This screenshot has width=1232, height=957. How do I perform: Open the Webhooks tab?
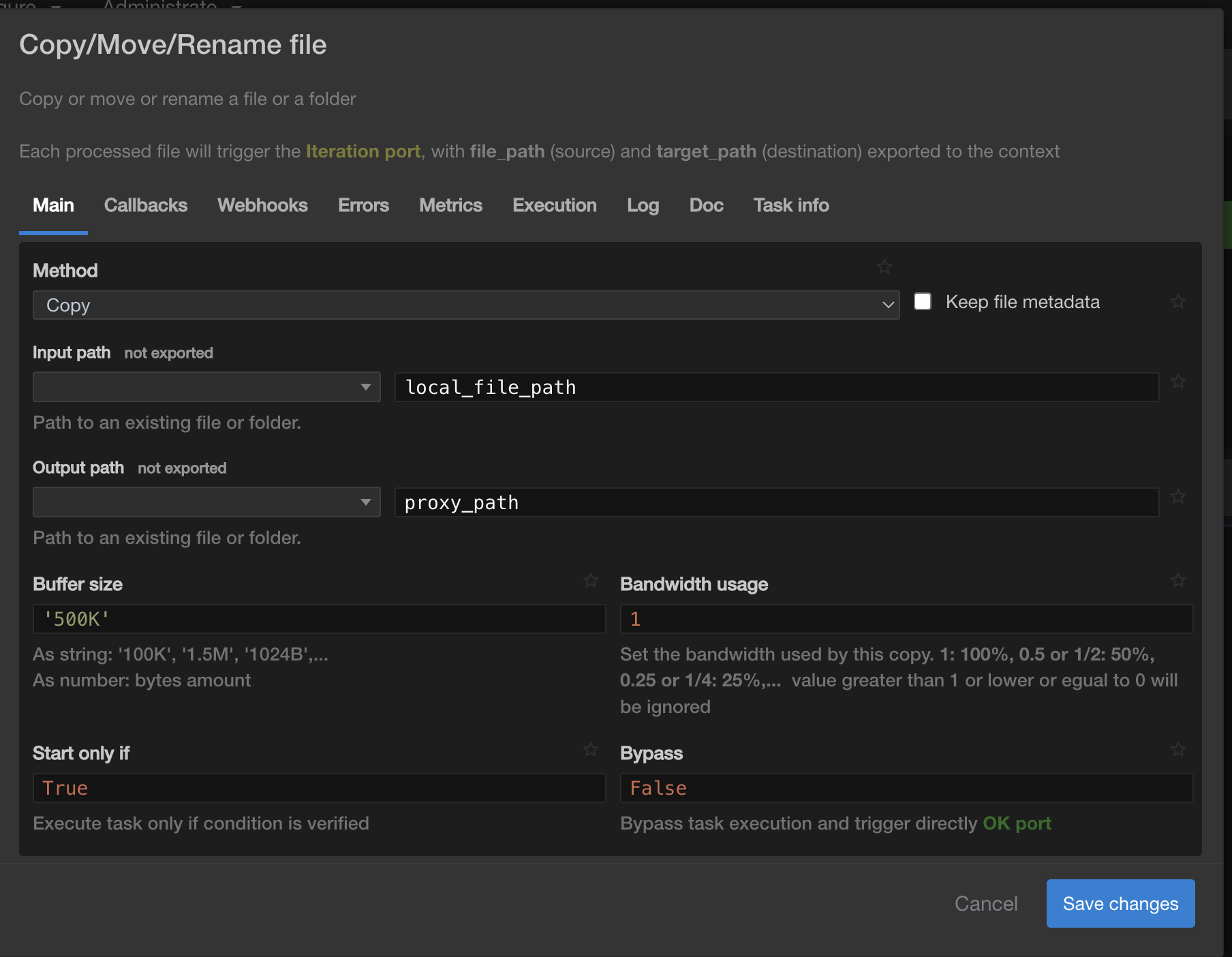pyautogui.click(x=262, y=205)
